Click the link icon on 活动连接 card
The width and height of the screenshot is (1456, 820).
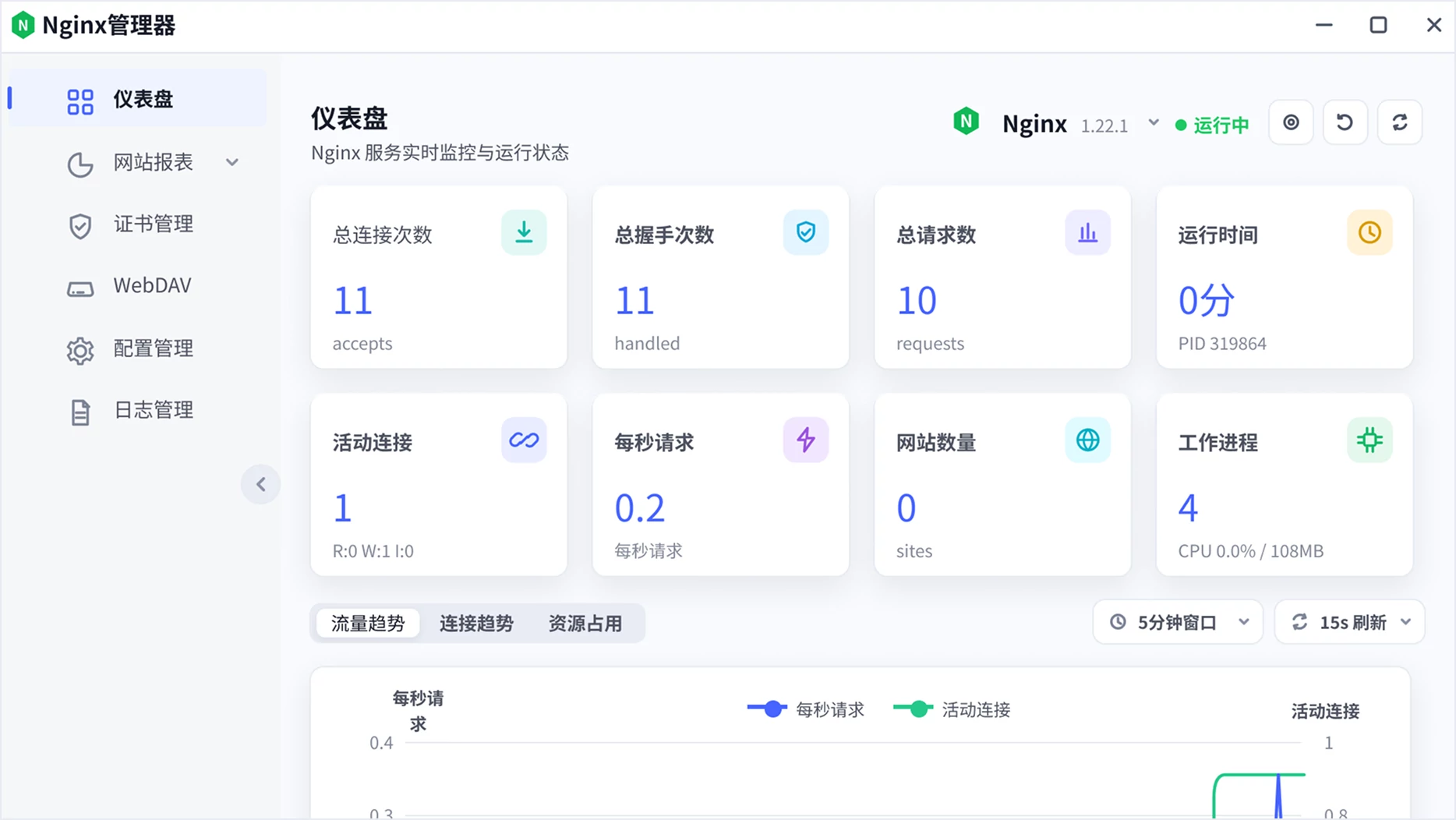click(x=524, y=440)
